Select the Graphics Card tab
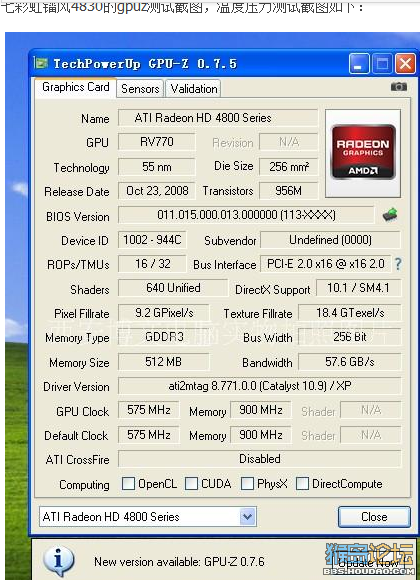 tap(76, 87)
